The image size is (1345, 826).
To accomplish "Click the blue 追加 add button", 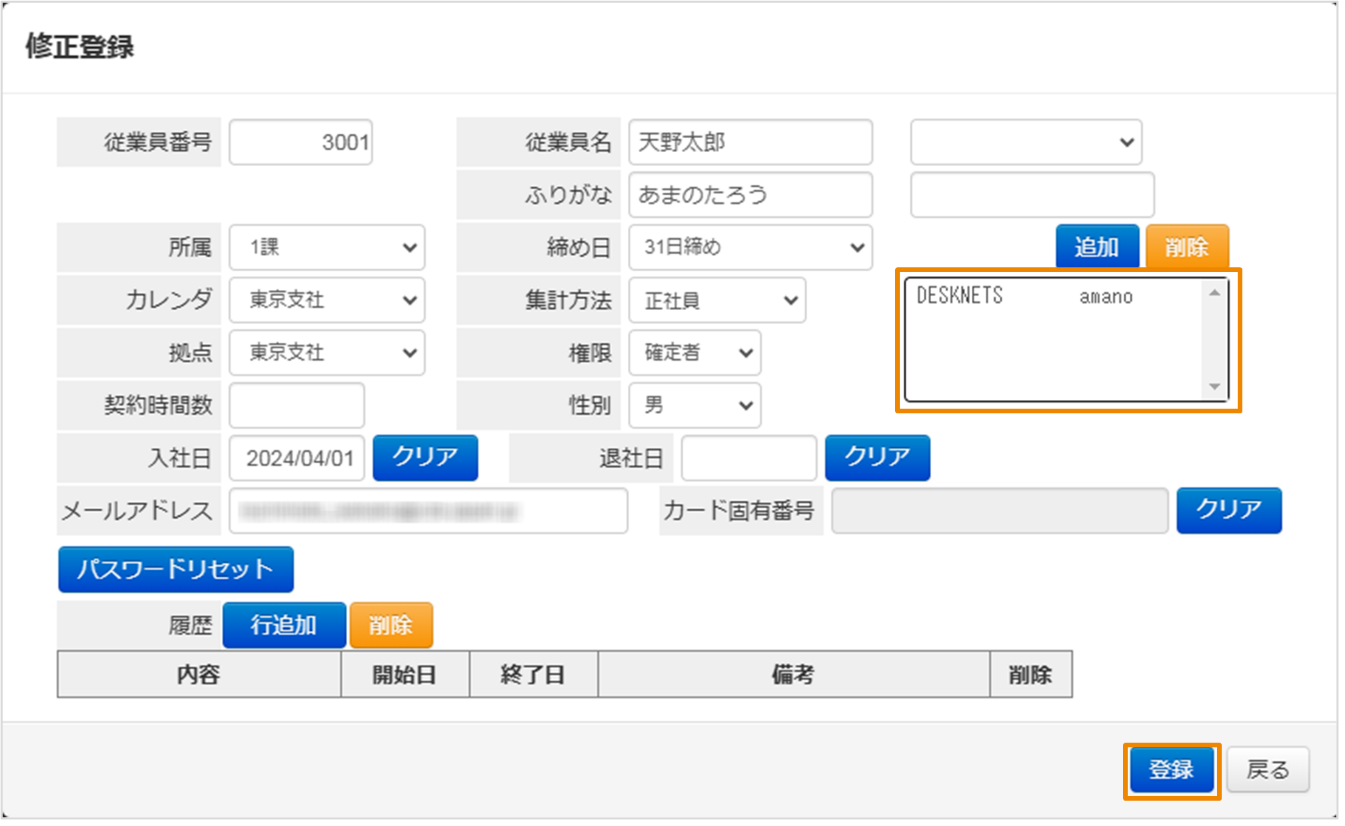I will 1096,246.
